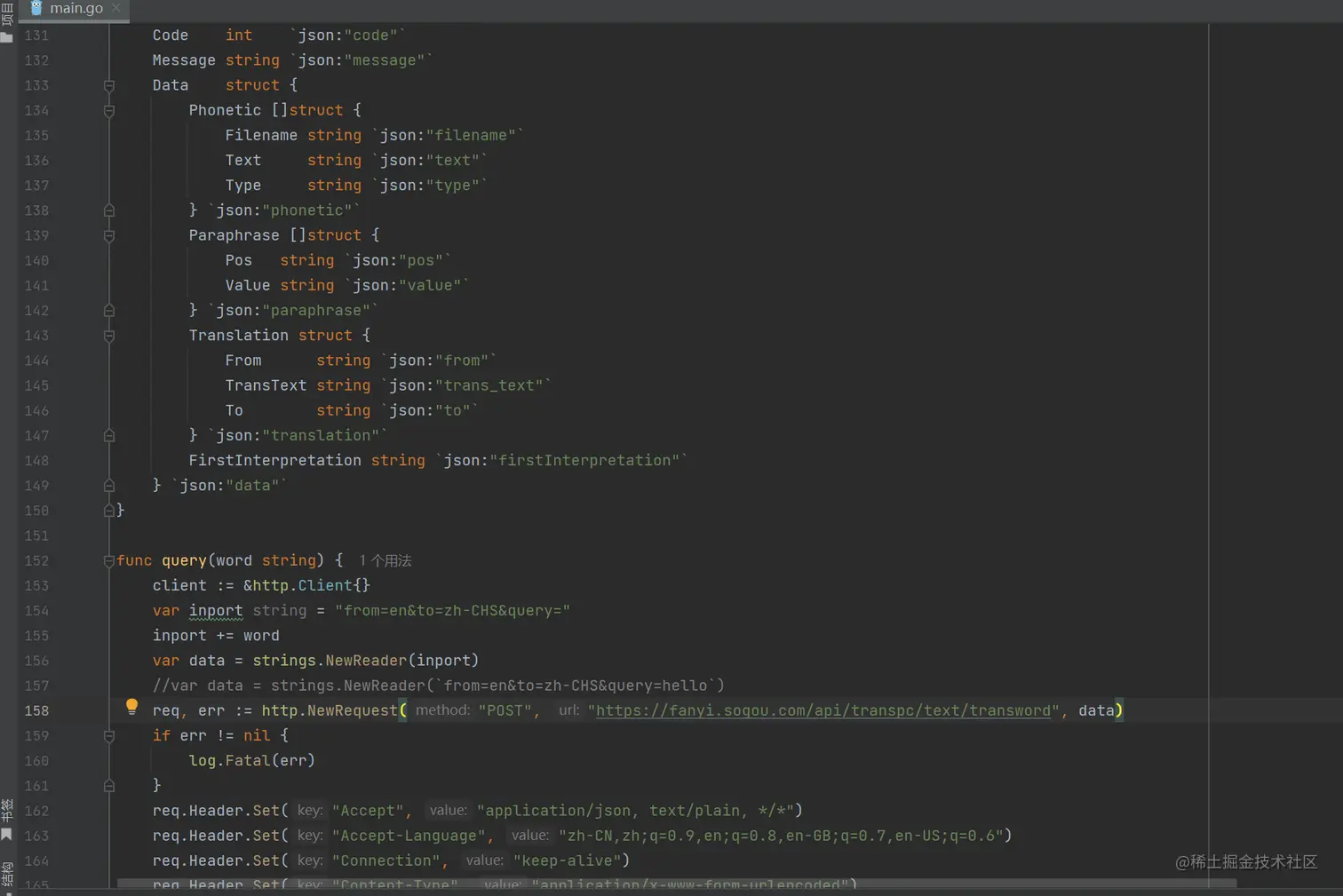Click fold end marker on line 150
The height and width of the screenshot is (896, 1343).
109,511
